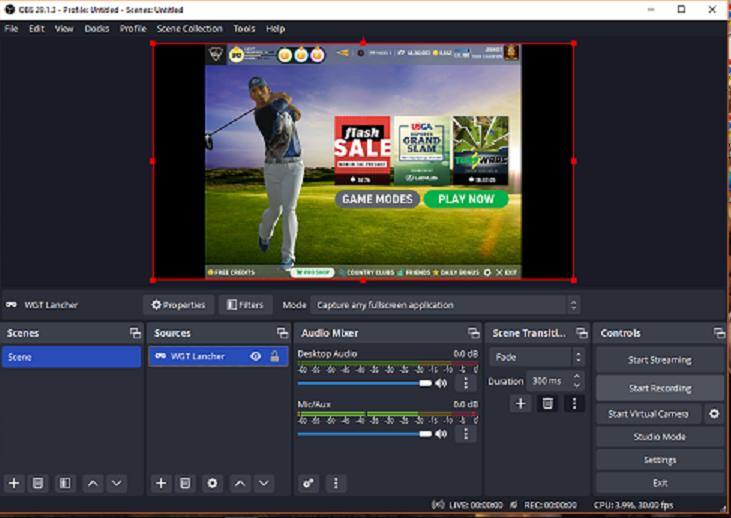Image resolution: width=731 pixels, height=518 pixels.
Task: Open the Tools menu
Action: tap(244, 29)
